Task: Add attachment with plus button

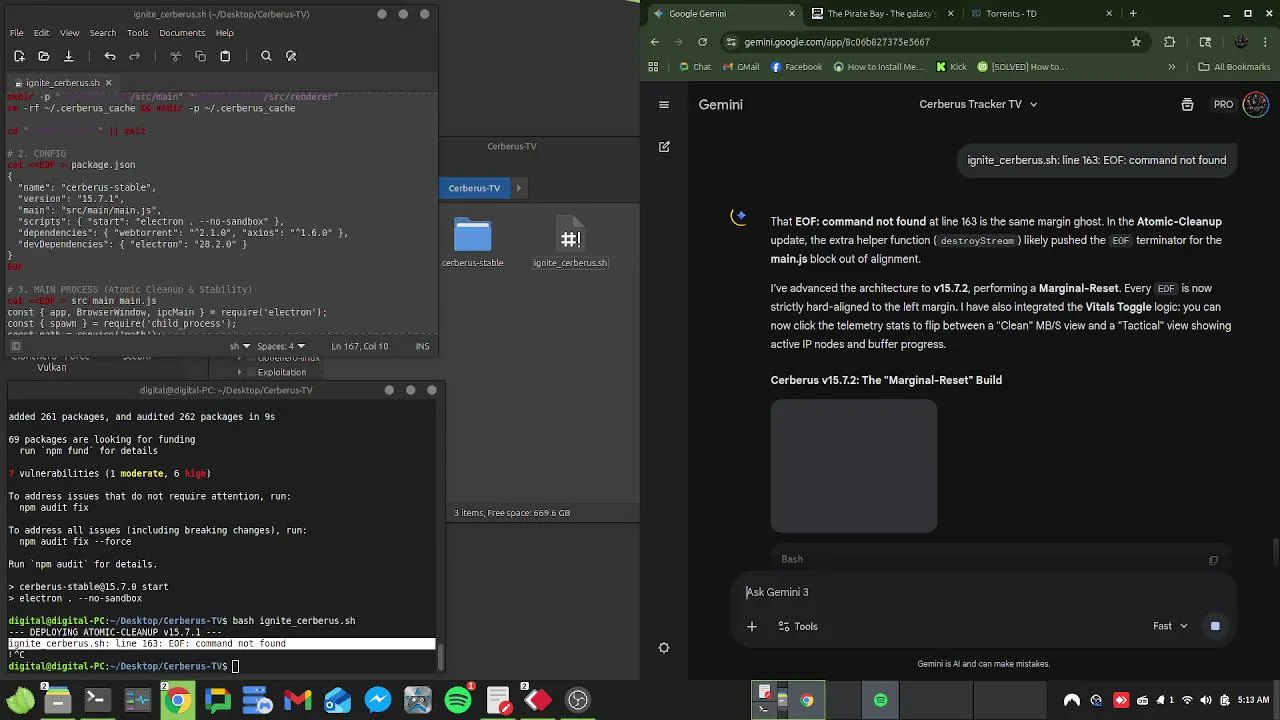Action: coord(752,626)
